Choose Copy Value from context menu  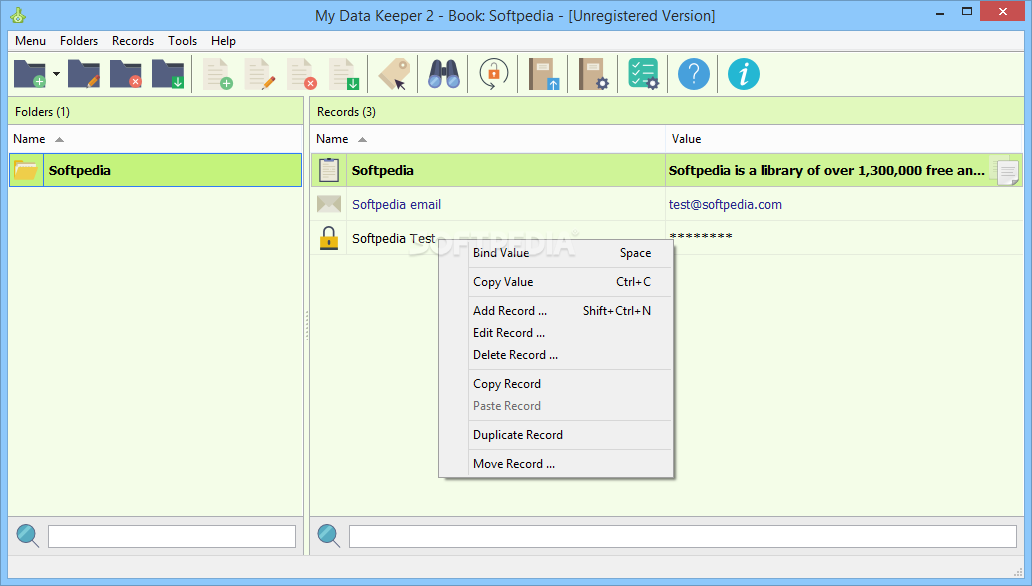[x=556, y=282]
